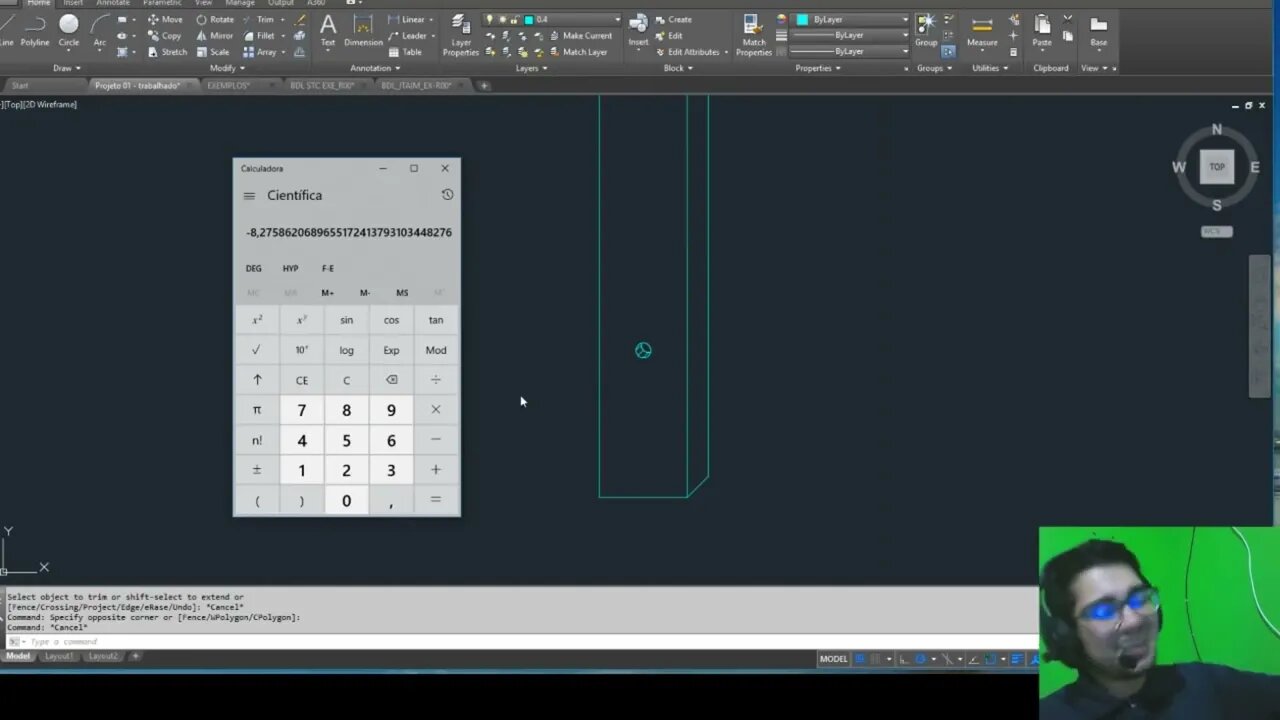
Task: Click the calculator memory store MS button
Action: click(402, 293)
